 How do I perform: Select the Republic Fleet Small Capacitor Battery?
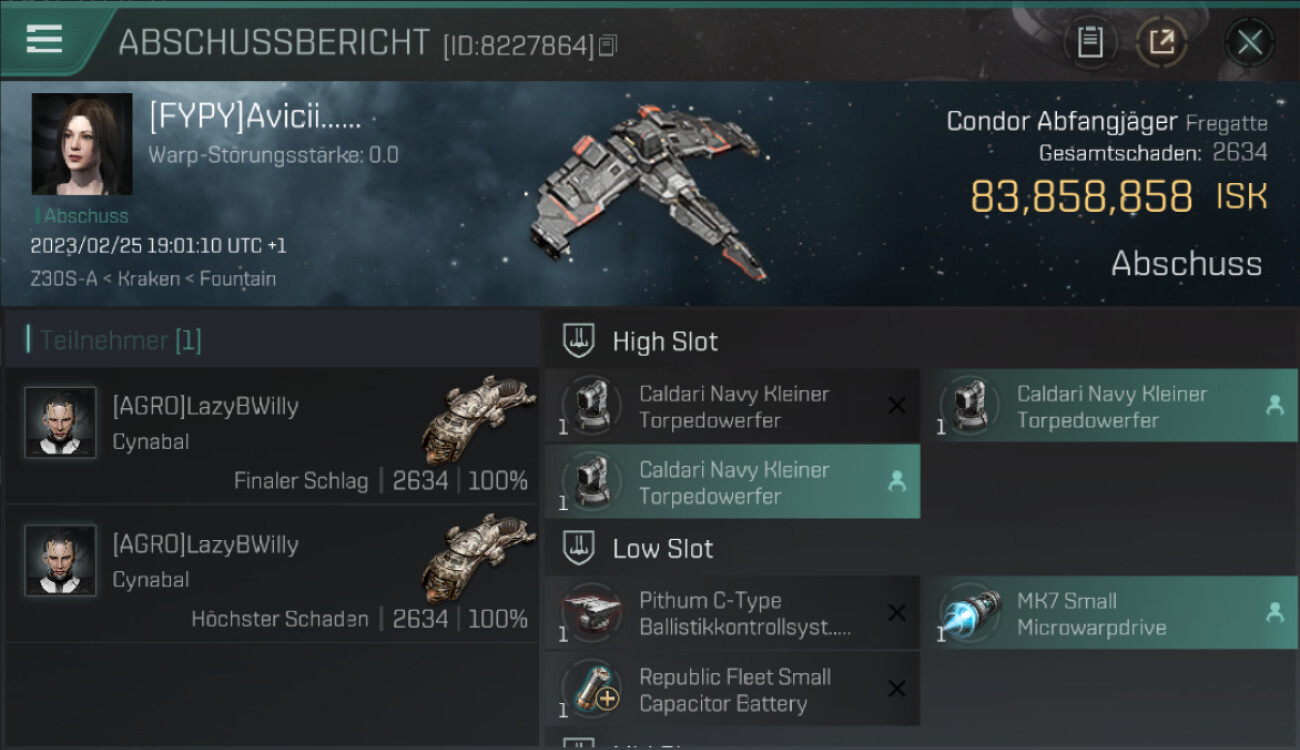[732, 690]
